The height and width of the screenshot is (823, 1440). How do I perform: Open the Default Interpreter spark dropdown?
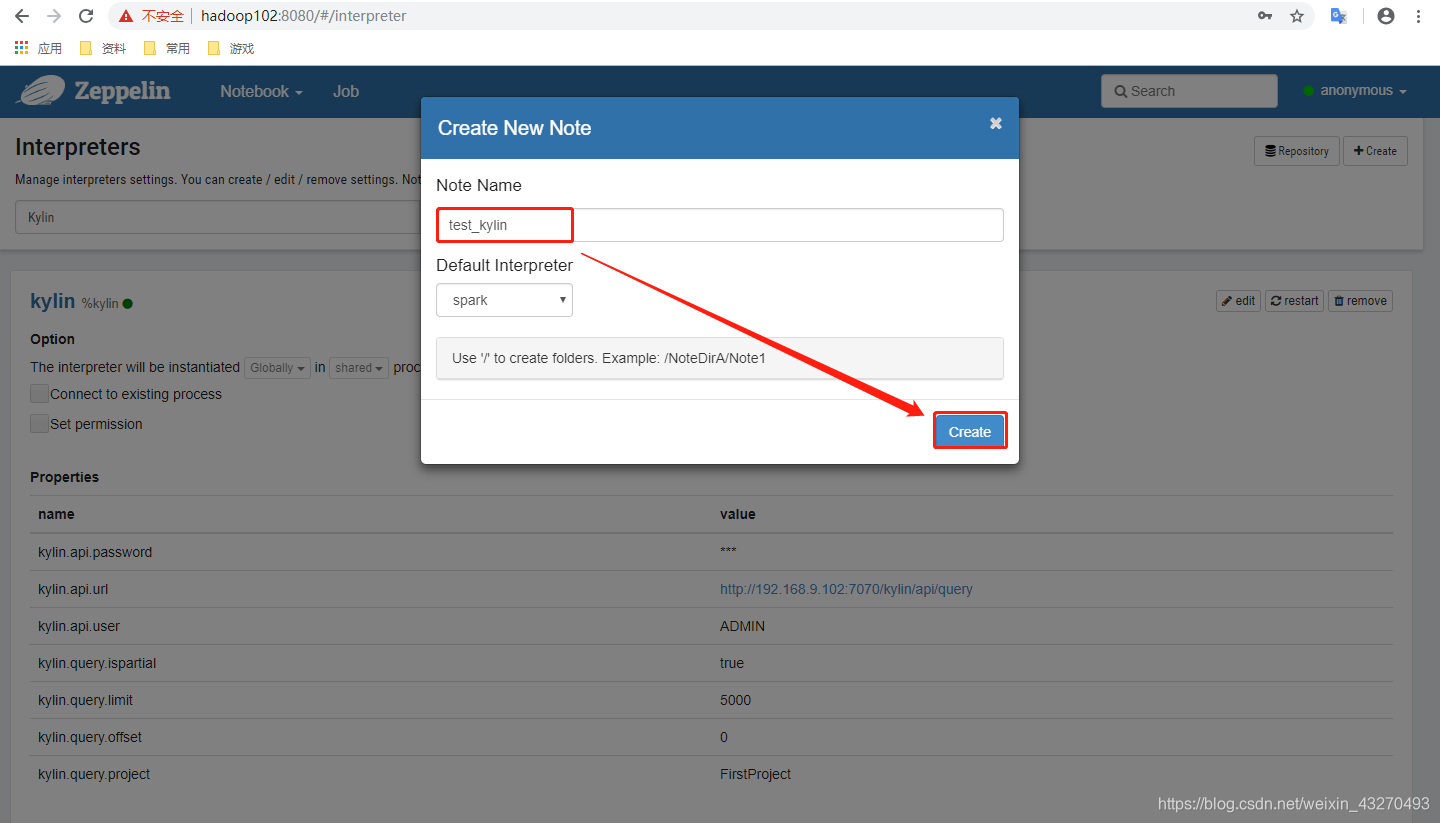tap(505, 300)
